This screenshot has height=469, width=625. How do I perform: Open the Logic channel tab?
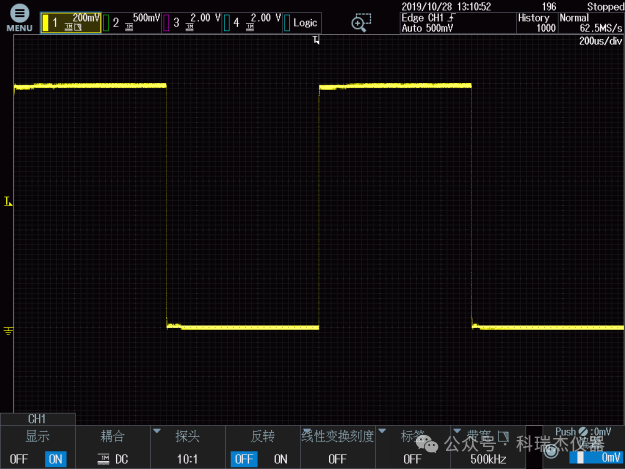[302, 23]
